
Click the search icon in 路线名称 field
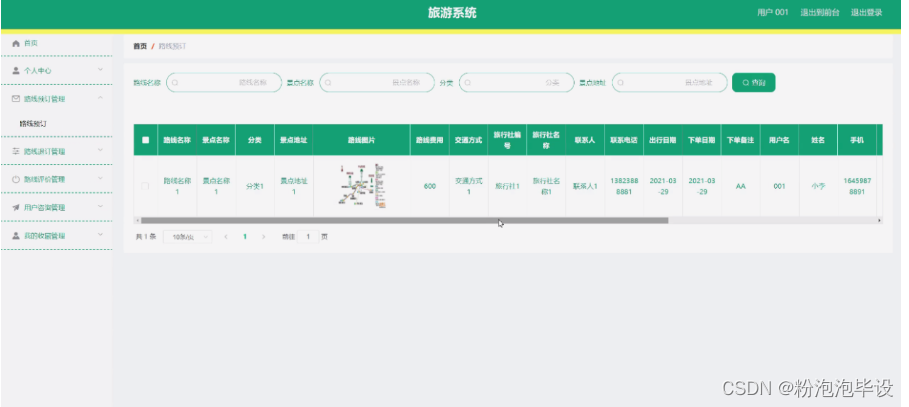175,82
